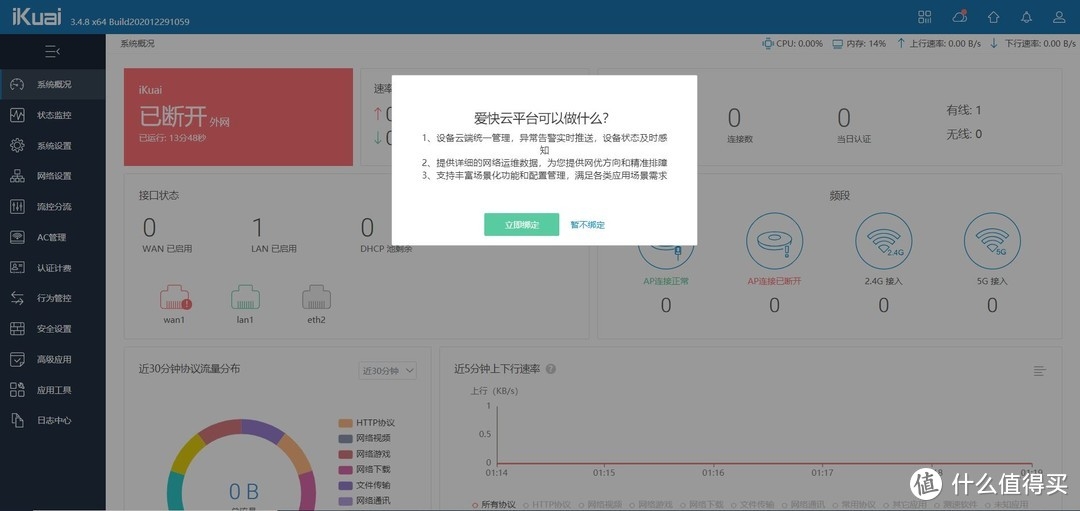Viewport: 1080px width, 511px height.
Task: Open 系统概况 in the sidebar
Action: click(x=53, y=85)
